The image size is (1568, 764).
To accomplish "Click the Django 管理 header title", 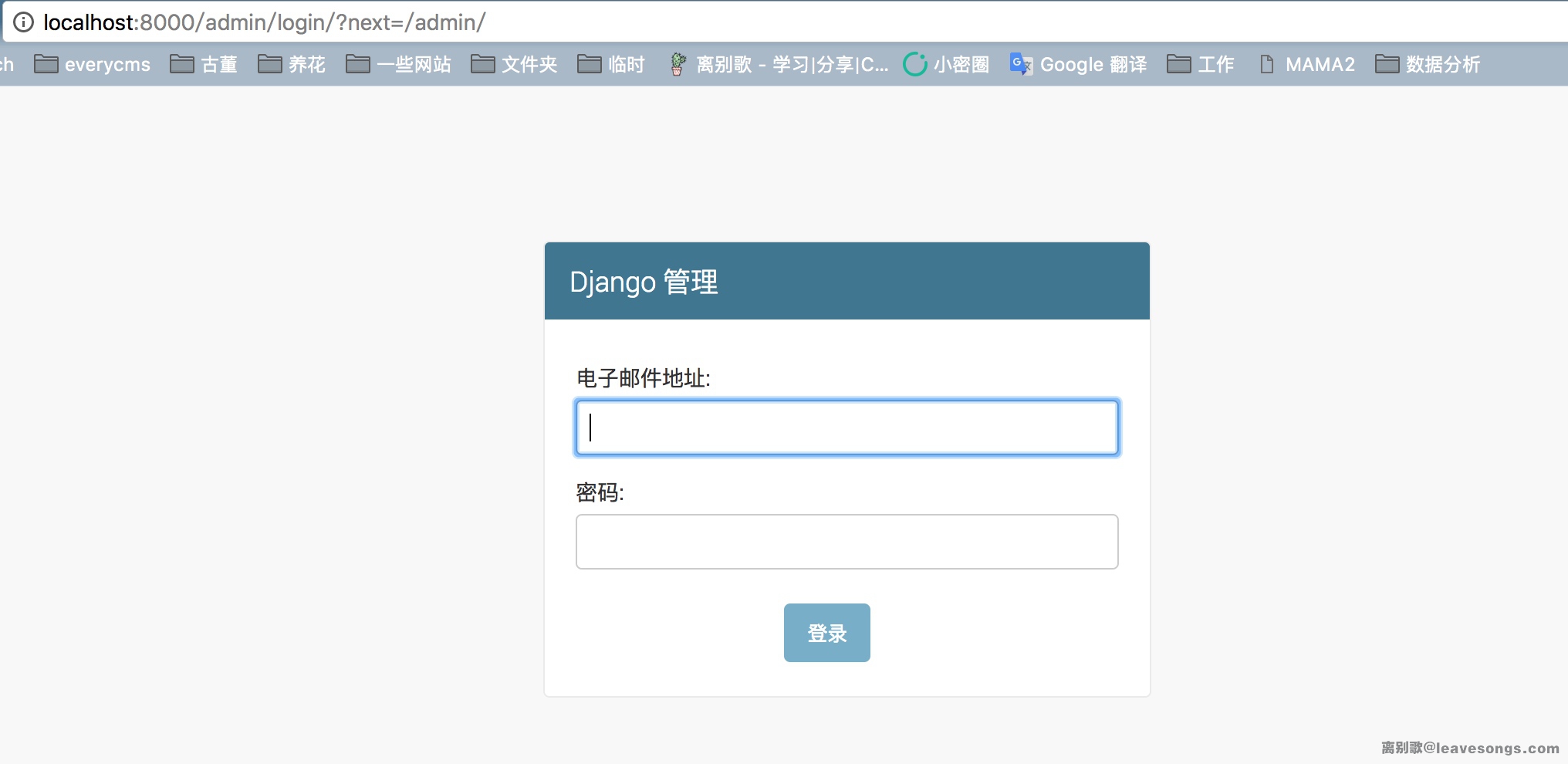I will pos(644,282).
